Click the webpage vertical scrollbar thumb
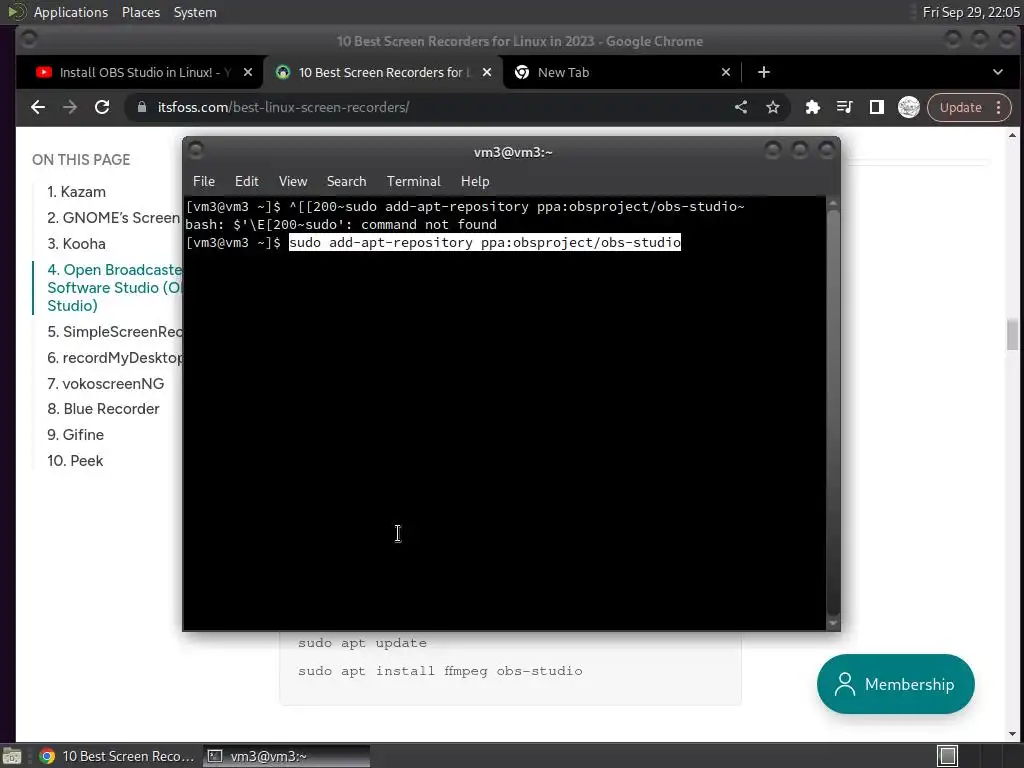 (x=1012, y=334)
